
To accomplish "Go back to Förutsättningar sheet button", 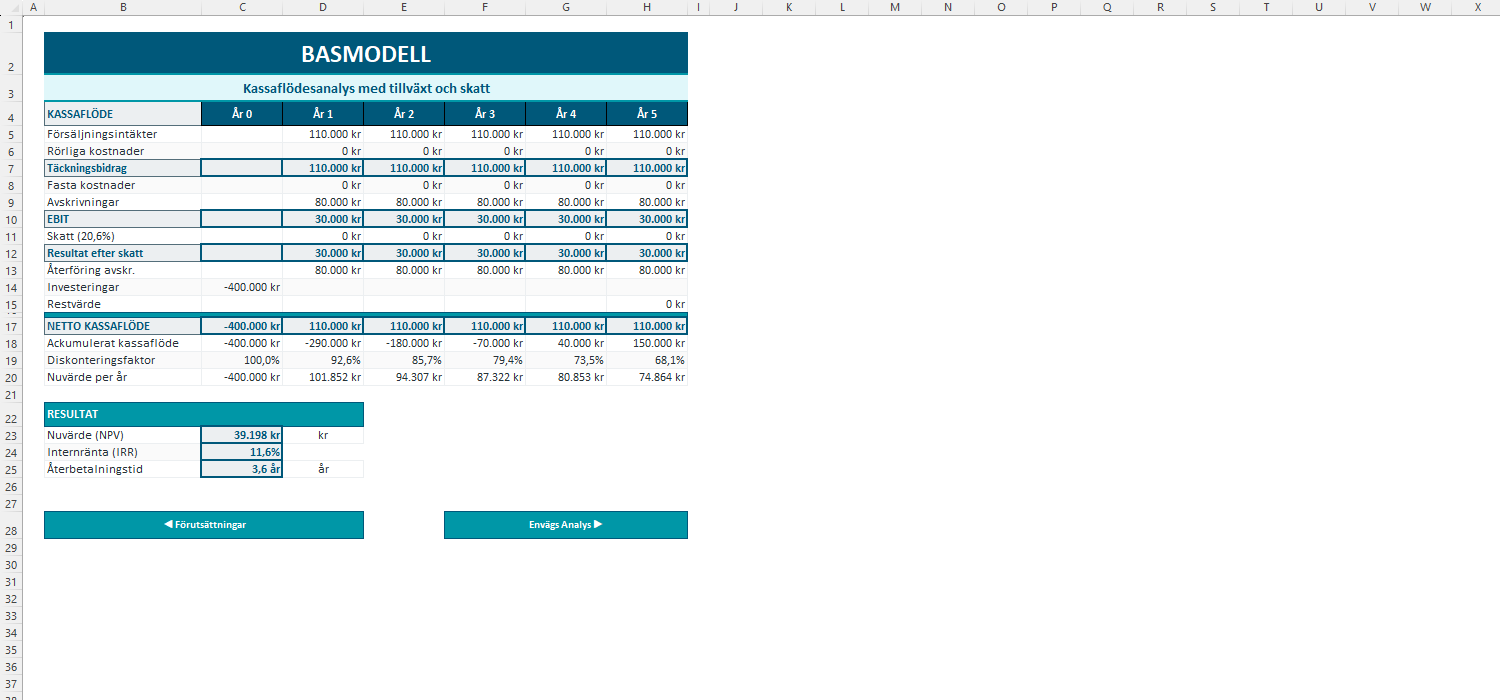I will coord(204,525).
